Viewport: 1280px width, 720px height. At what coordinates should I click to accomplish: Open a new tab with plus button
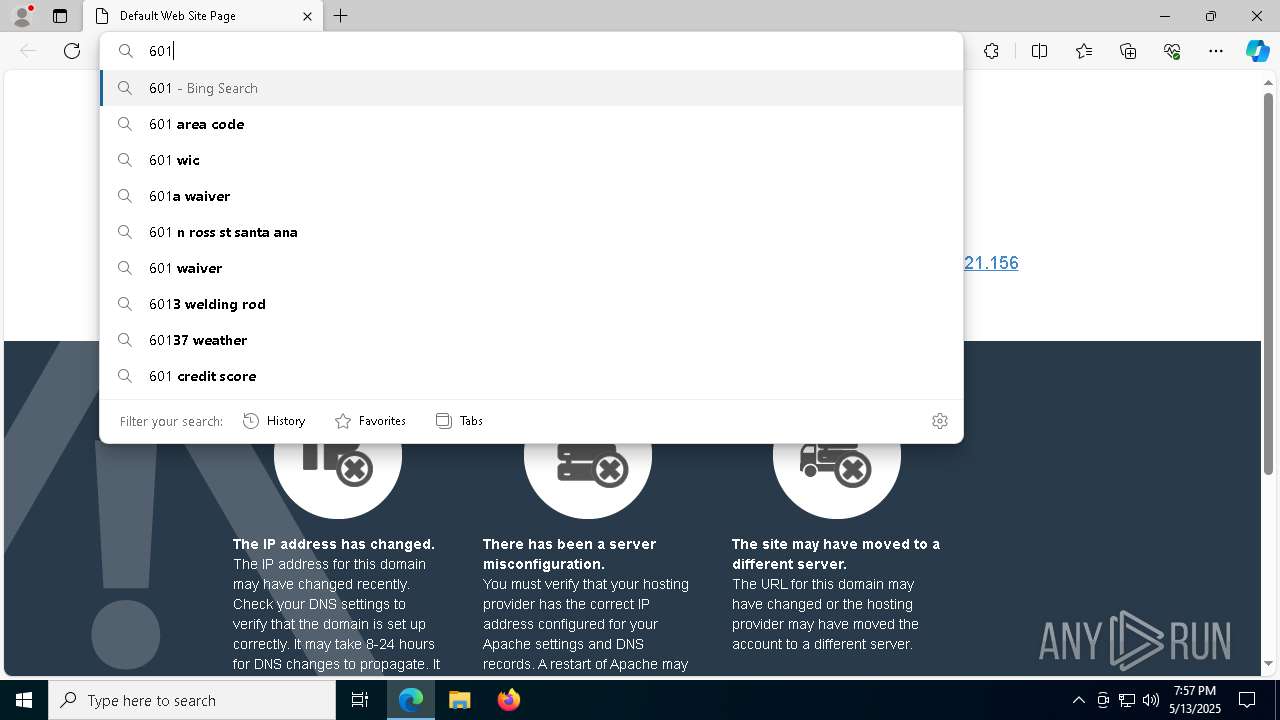click(x=341, y=16)
